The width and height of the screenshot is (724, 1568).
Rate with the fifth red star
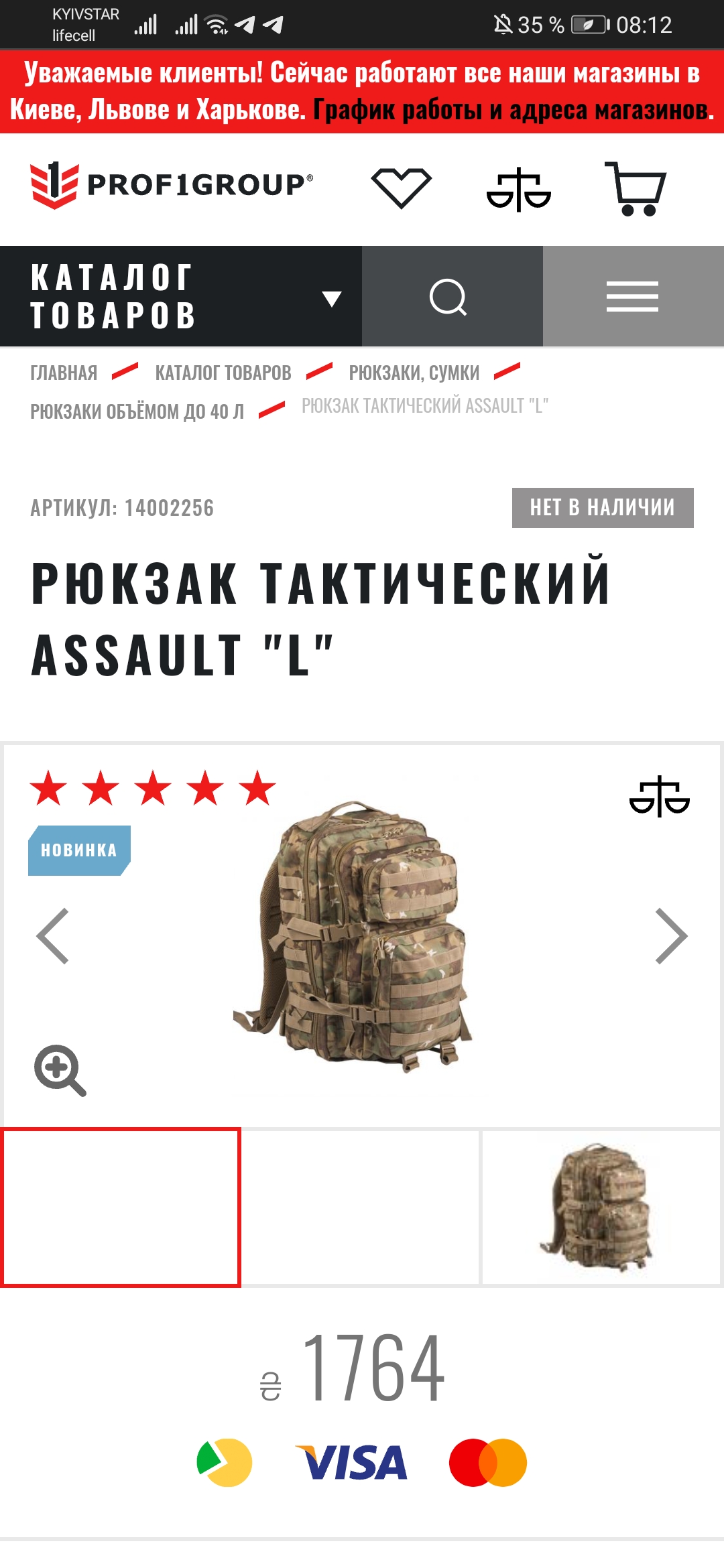[257, 788]
